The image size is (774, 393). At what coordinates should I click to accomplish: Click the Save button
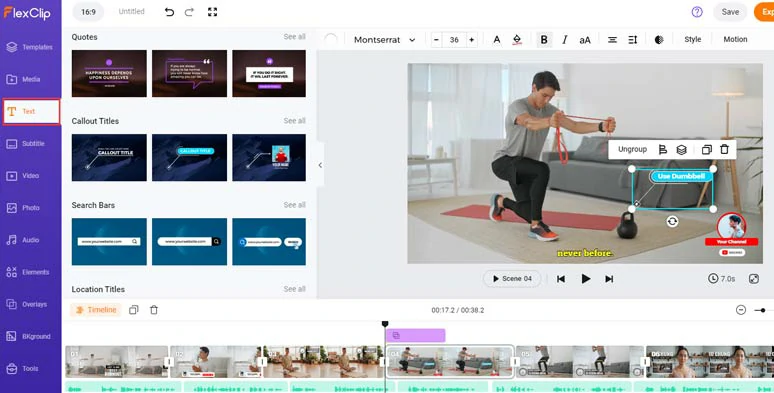click(730, 12)
